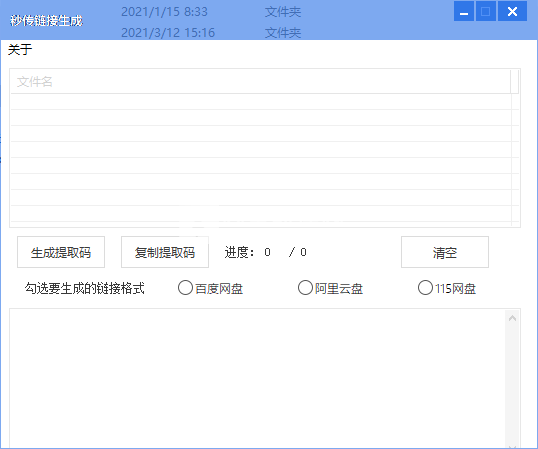Click the third empty row of the file list
This screenshot has height=449, width=538.
tap(260, 133)
